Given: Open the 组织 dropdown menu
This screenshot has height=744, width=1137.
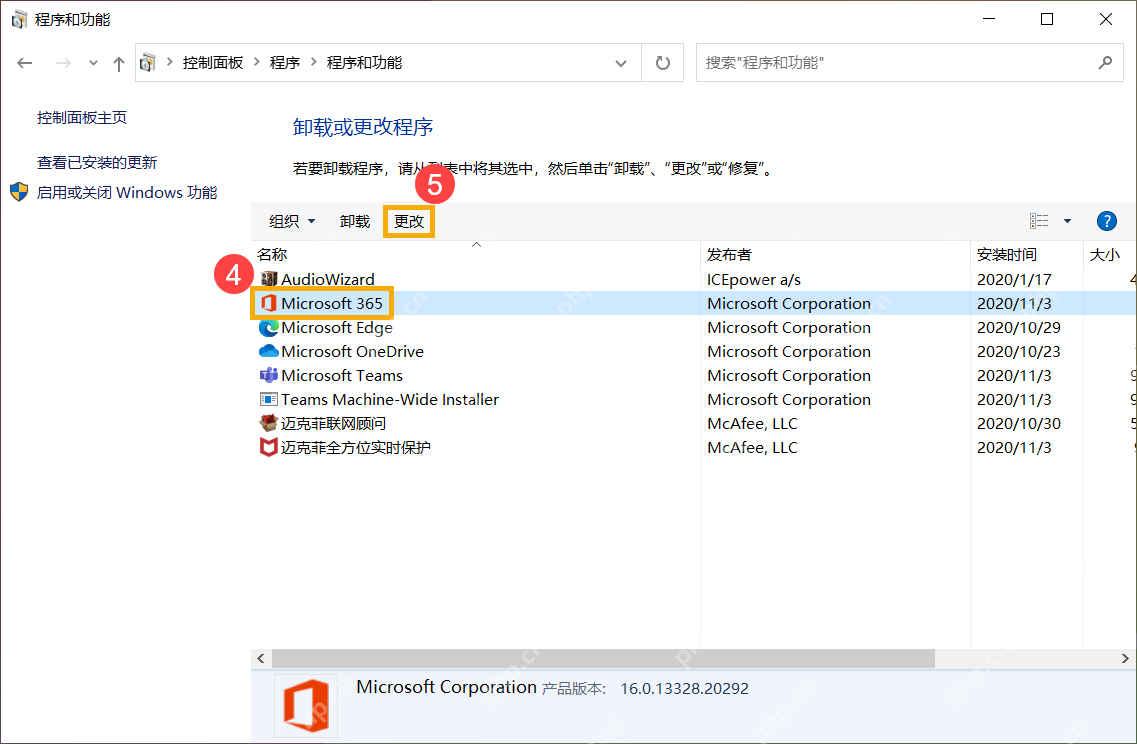Looking at the screenshot, I should 292,221.
